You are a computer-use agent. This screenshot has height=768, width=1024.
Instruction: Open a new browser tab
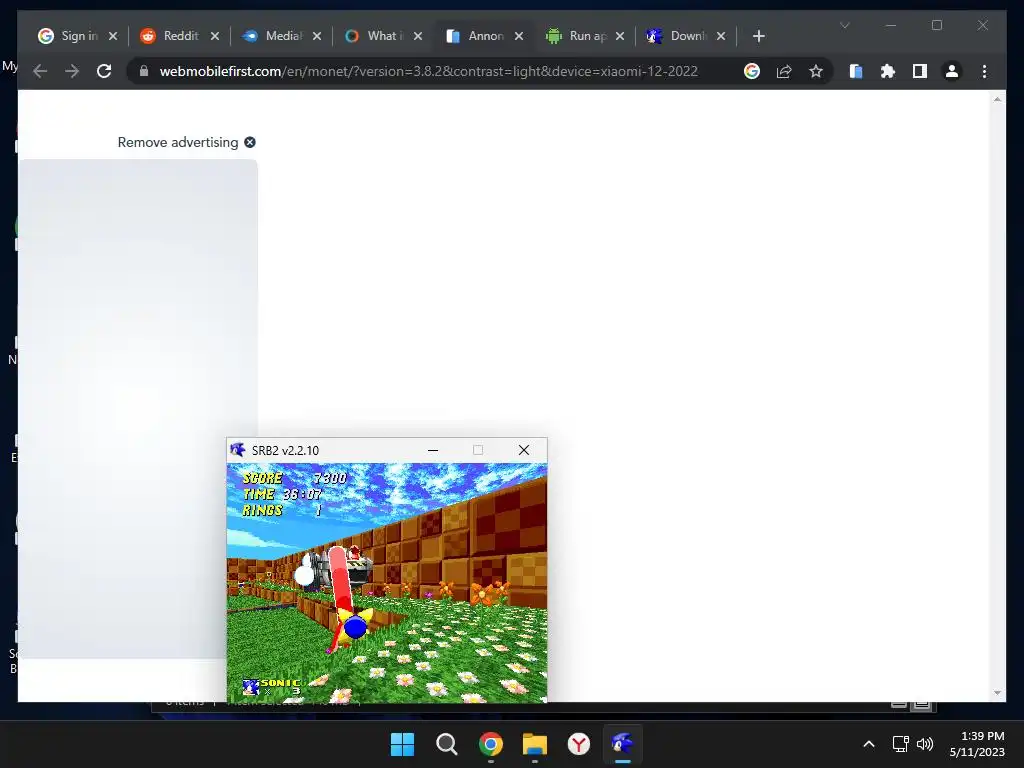[x=758, y=36]
